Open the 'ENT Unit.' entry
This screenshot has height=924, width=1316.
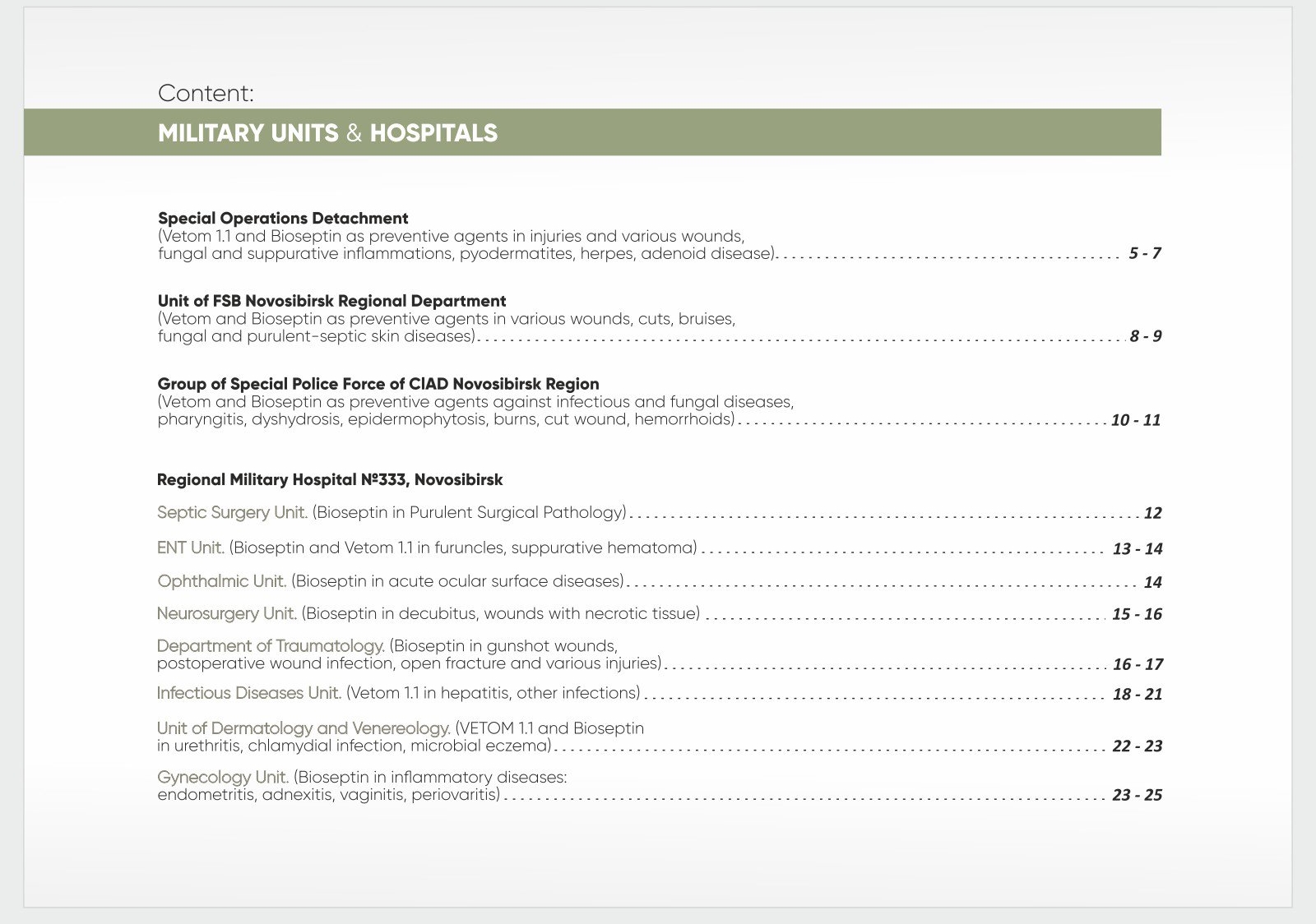pyautogui.click(x=190, y=547)
